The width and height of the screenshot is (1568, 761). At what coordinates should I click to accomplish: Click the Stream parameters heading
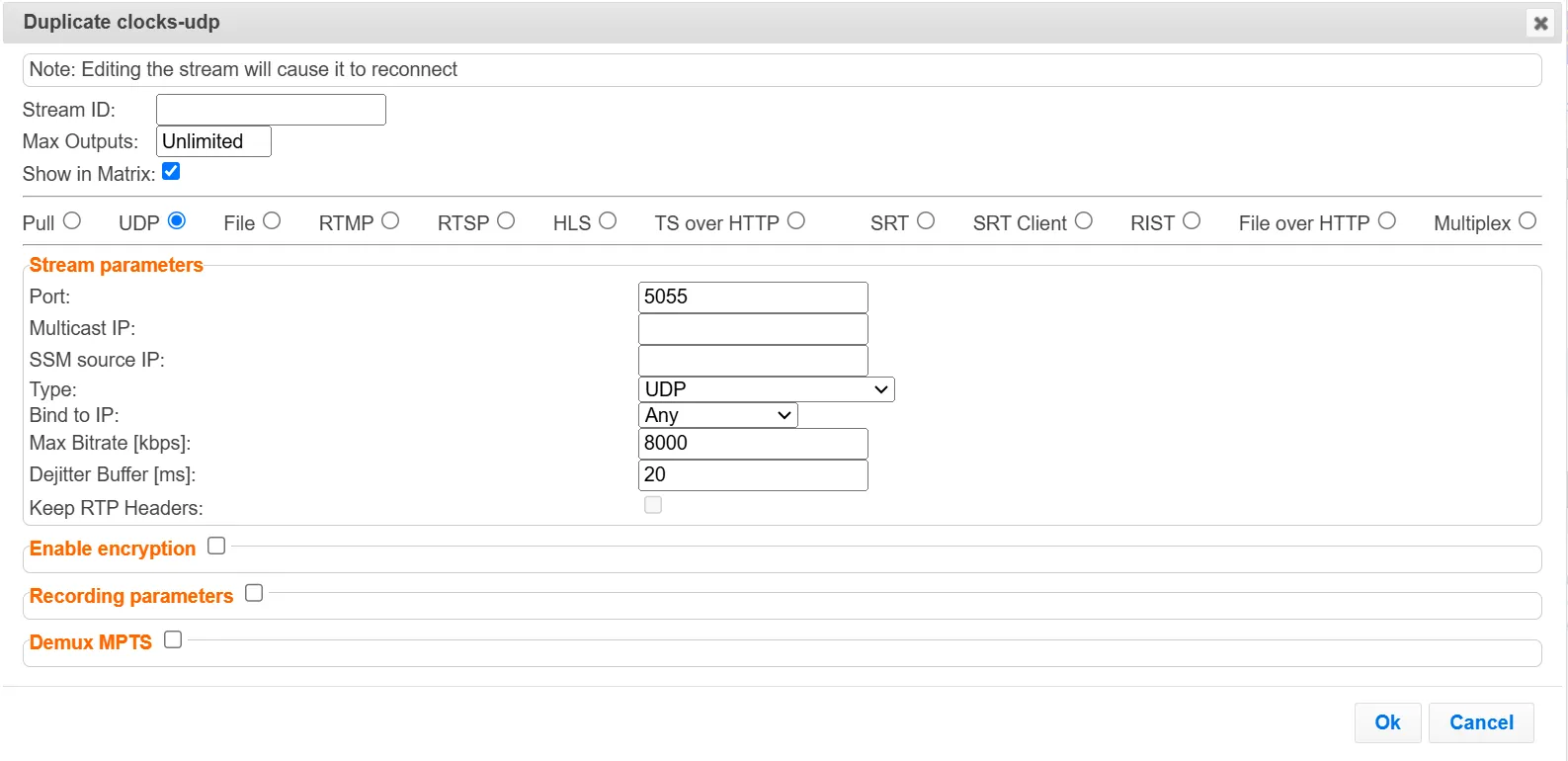[x=116, y=265]
